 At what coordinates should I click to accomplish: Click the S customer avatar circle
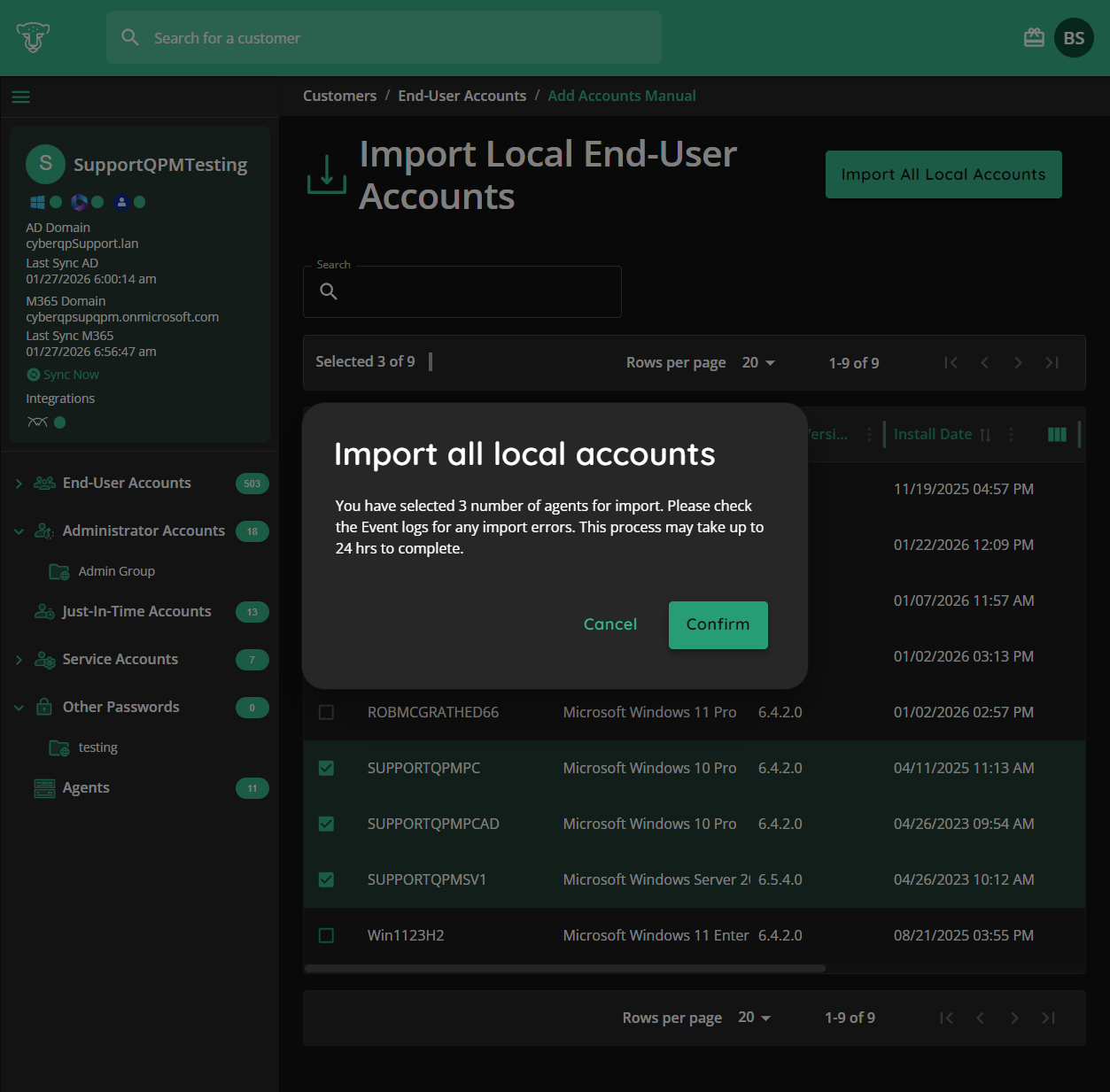[x=46, y=164]
